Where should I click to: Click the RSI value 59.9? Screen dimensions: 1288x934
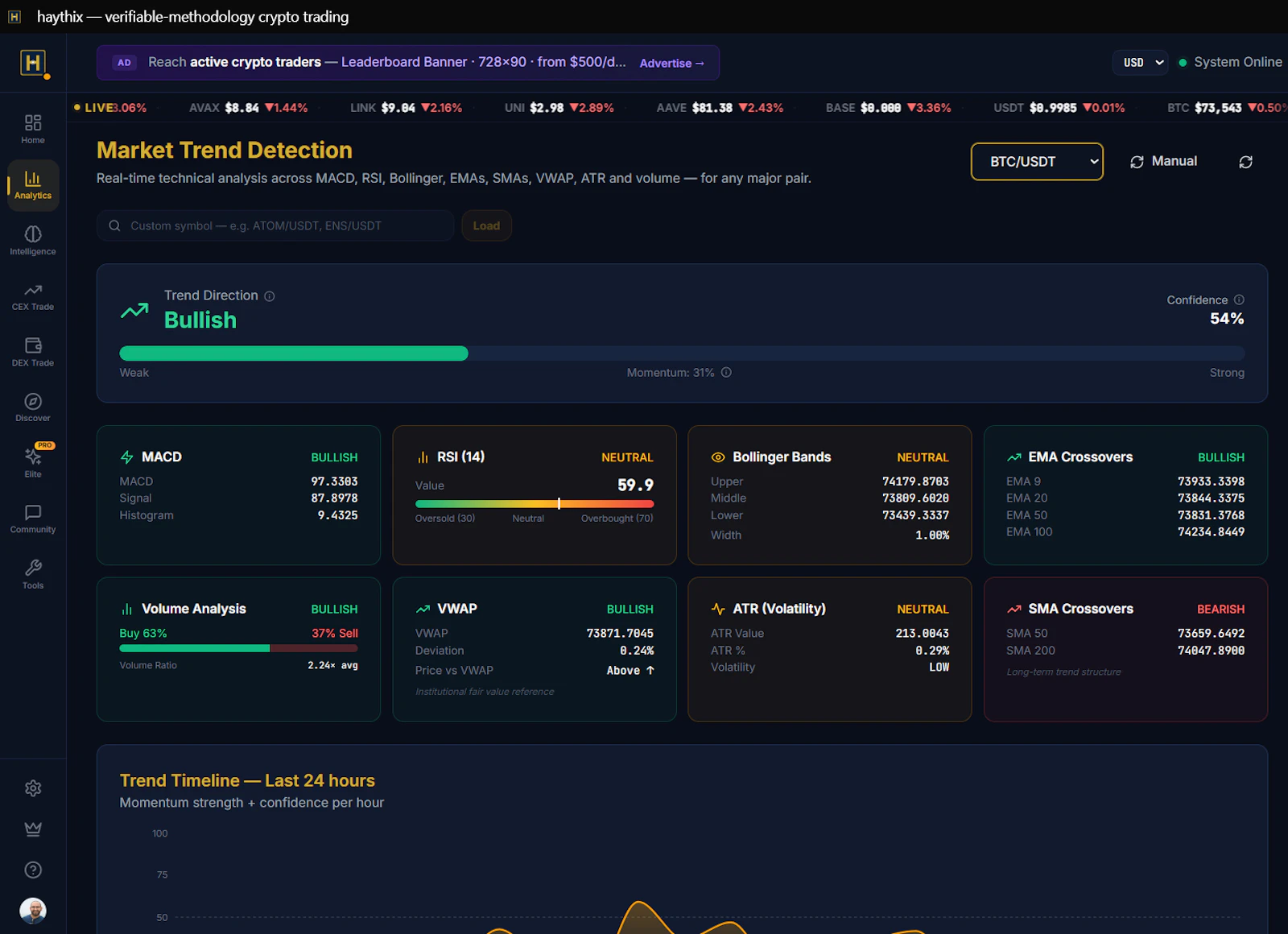pyautogui.click(x=635, y=485)
